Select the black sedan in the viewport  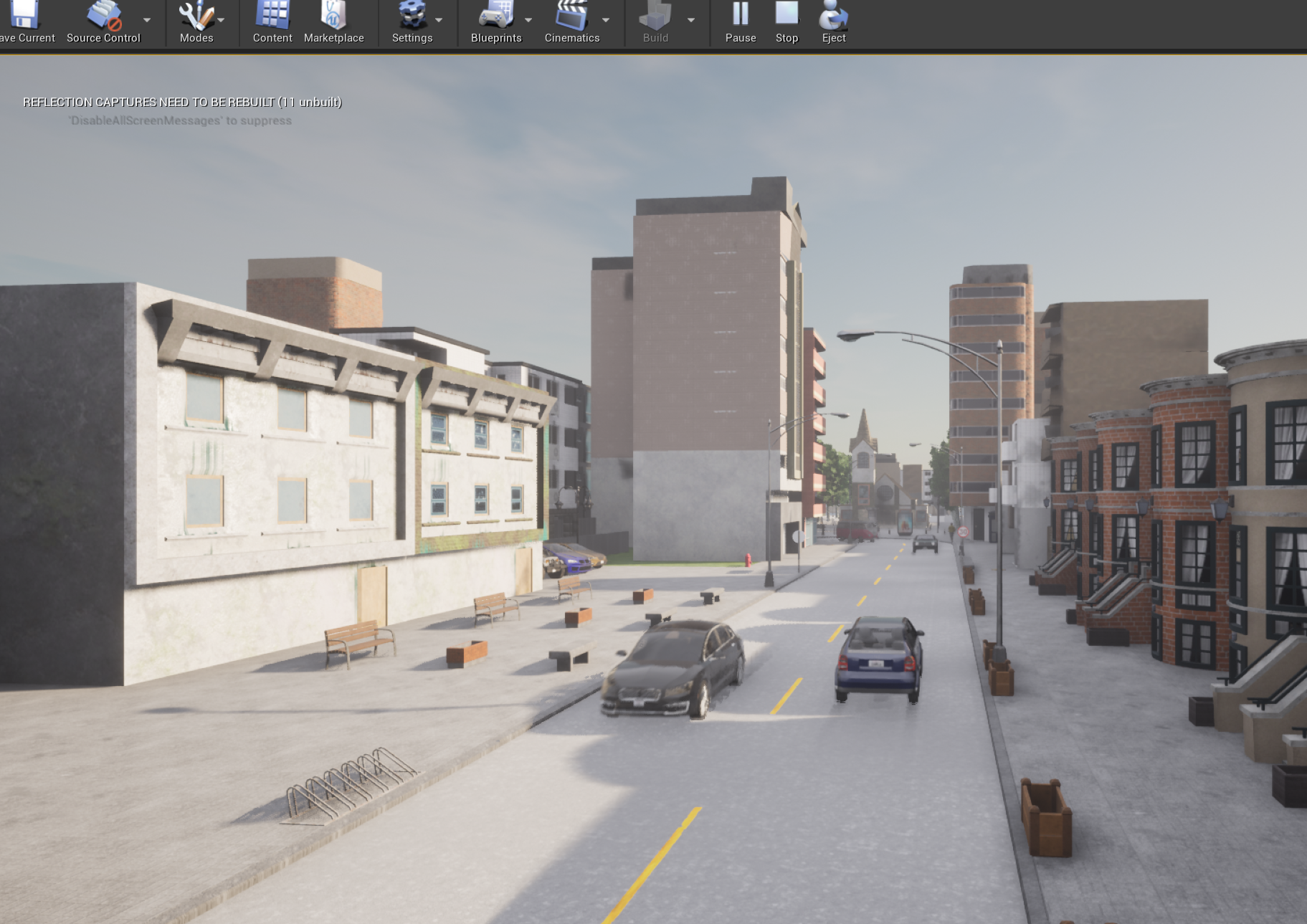(x=674, y=668)
